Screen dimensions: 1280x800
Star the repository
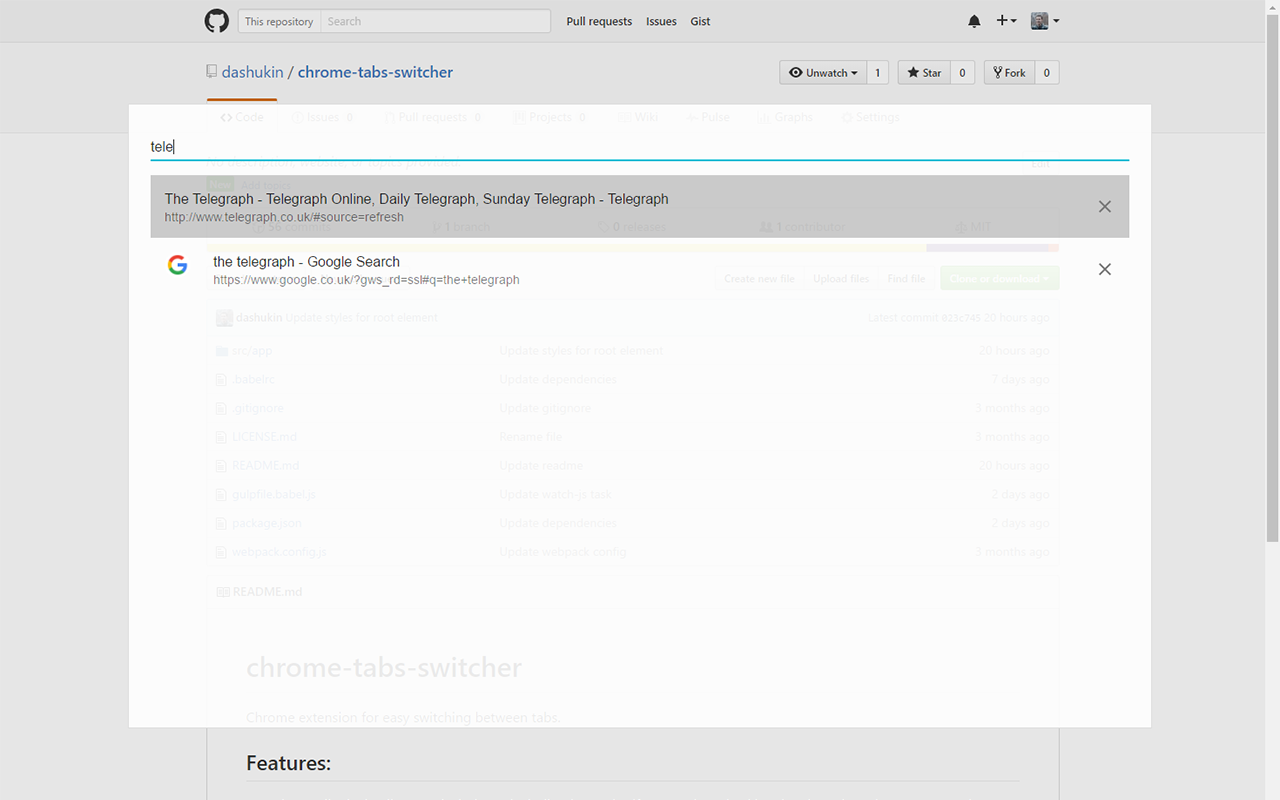point(924,73)
